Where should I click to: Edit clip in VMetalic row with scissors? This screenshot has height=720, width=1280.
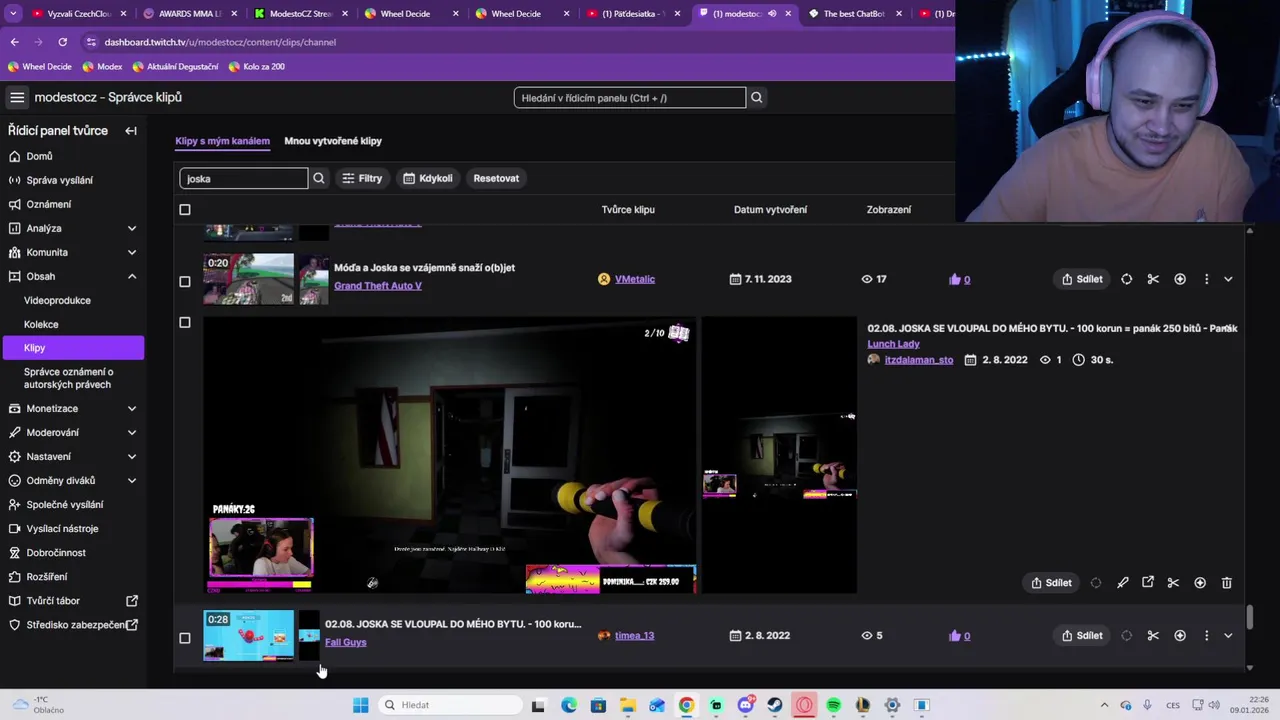pos(1153,279)
